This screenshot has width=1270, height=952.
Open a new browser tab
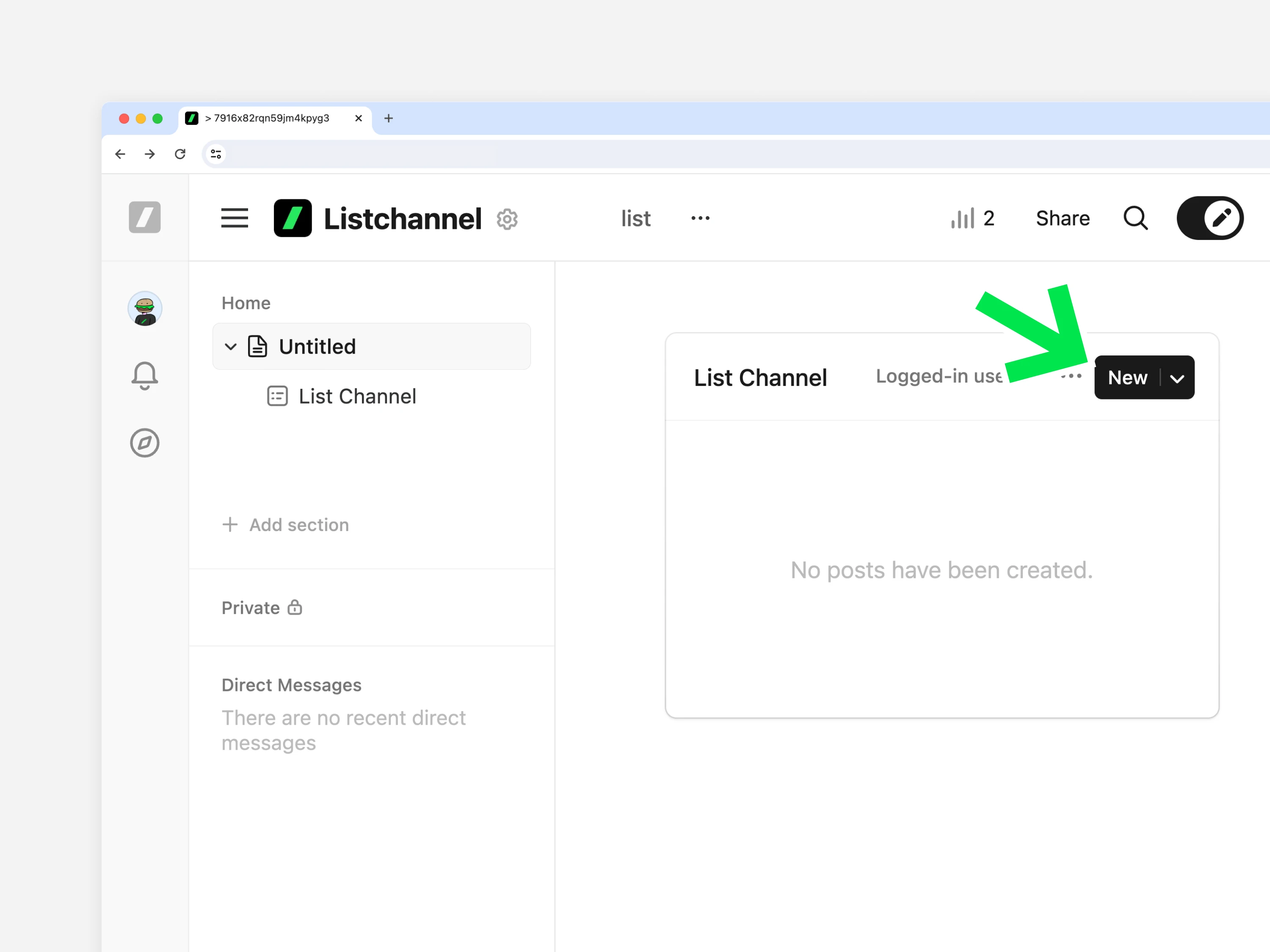389,118
